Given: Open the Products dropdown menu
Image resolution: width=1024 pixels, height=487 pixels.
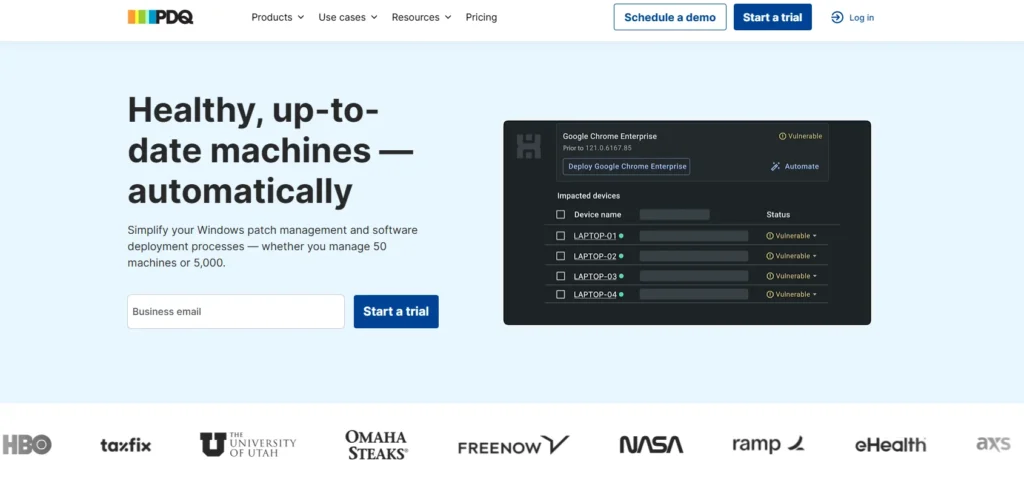Looking at the screenshot, I should click(278, 18).
